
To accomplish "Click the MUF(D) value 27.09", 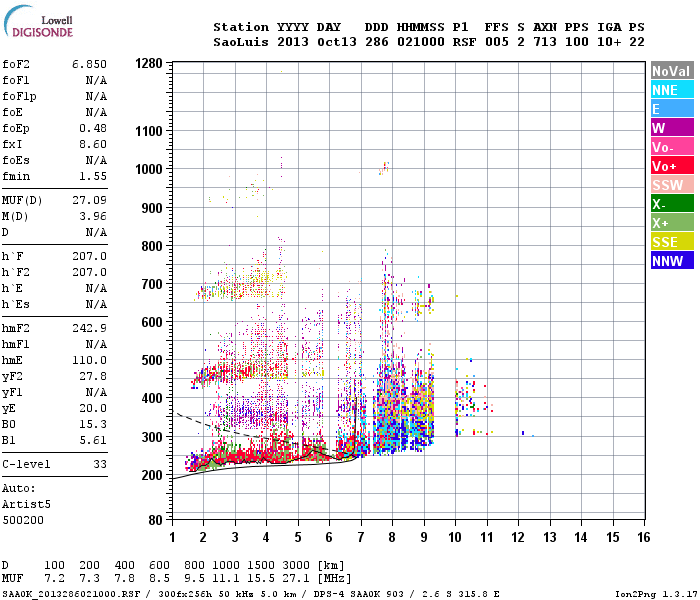I will tap(89, 200).
